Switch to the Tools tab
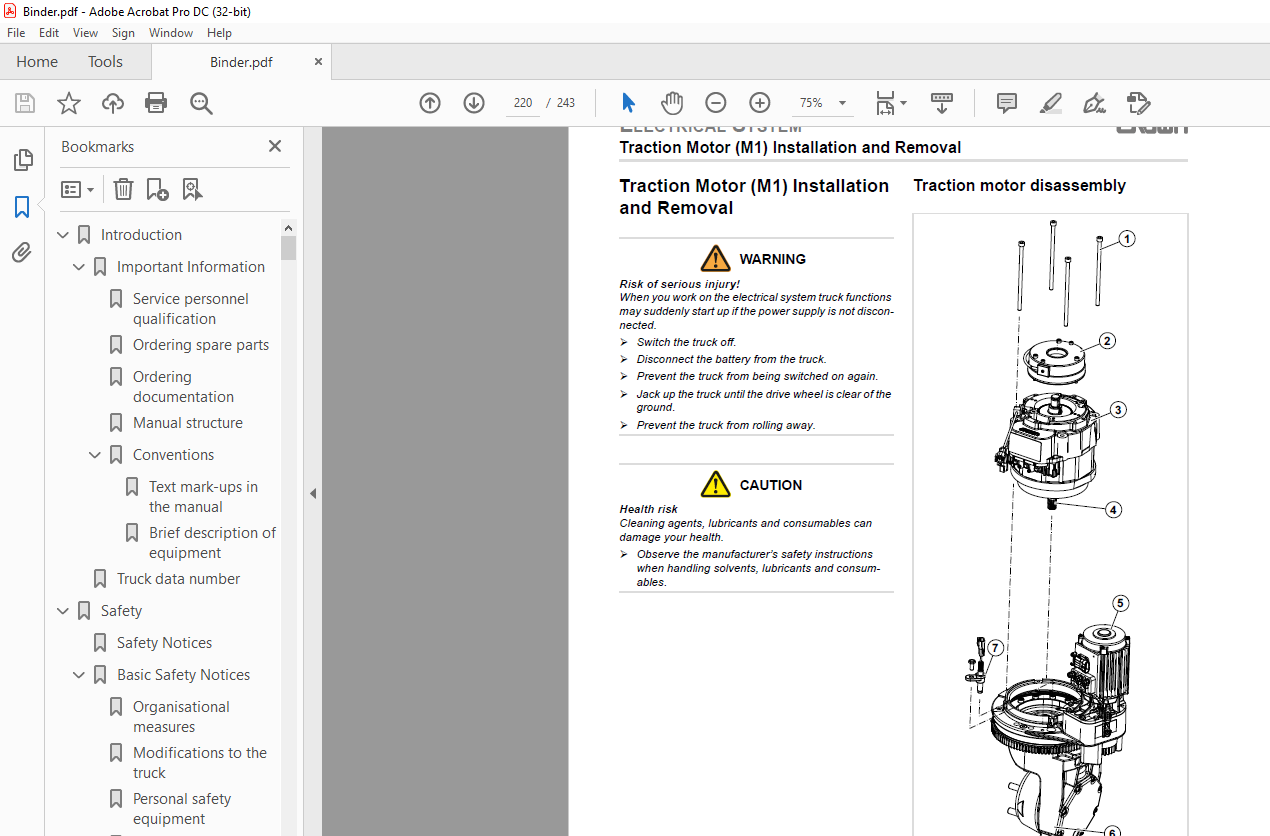This screenshot has width=1270, height=836. click(105, 62)
